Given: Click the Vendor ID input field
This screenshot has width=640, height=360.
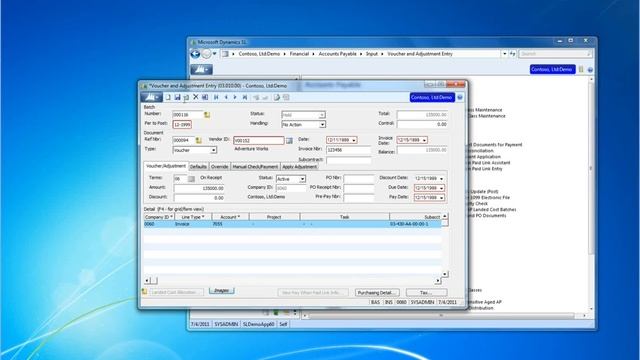Looking at the screenshot, I should (x=259, y=140).
